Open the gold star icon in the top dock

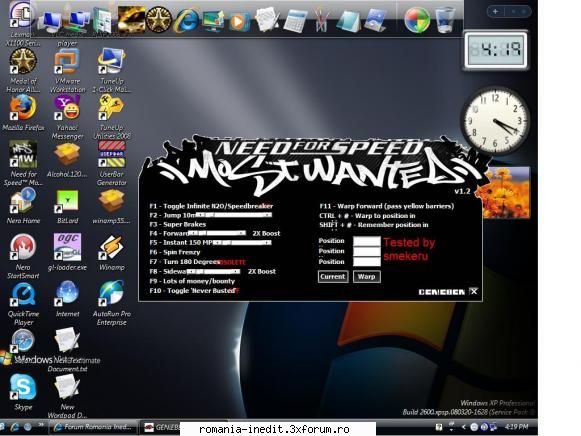[x=159, y=19]
